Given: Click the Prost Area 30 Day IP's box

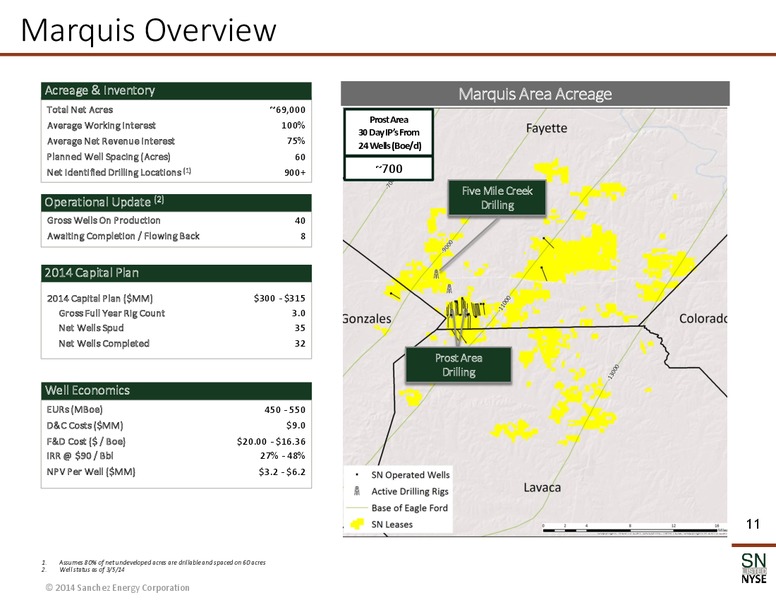Looking at the screenshot, I should pyautogui.click(x=388, y=133).
